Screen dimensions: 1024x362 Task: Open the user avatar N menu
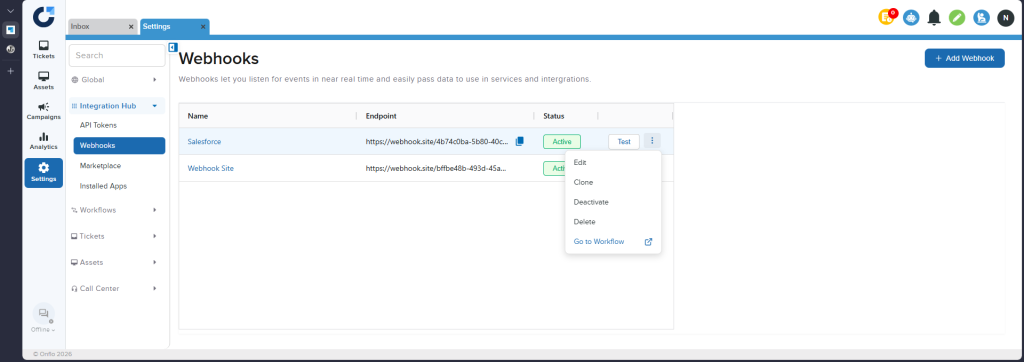(1006, 18)
